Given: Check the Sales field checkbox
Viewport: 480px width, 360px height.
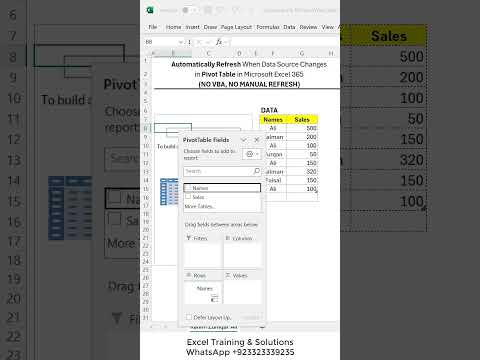Looking at the screenshot, I should coord(188,197).
